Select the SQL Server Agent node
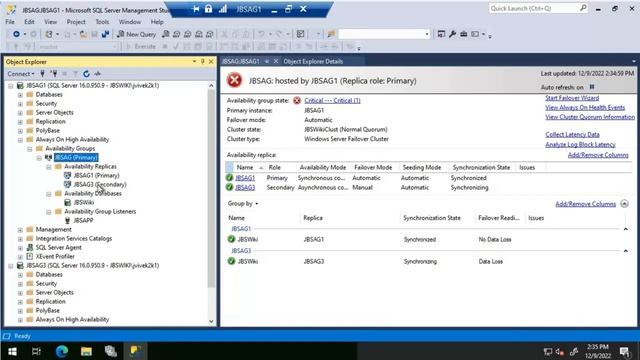 [x=58, y=247]
